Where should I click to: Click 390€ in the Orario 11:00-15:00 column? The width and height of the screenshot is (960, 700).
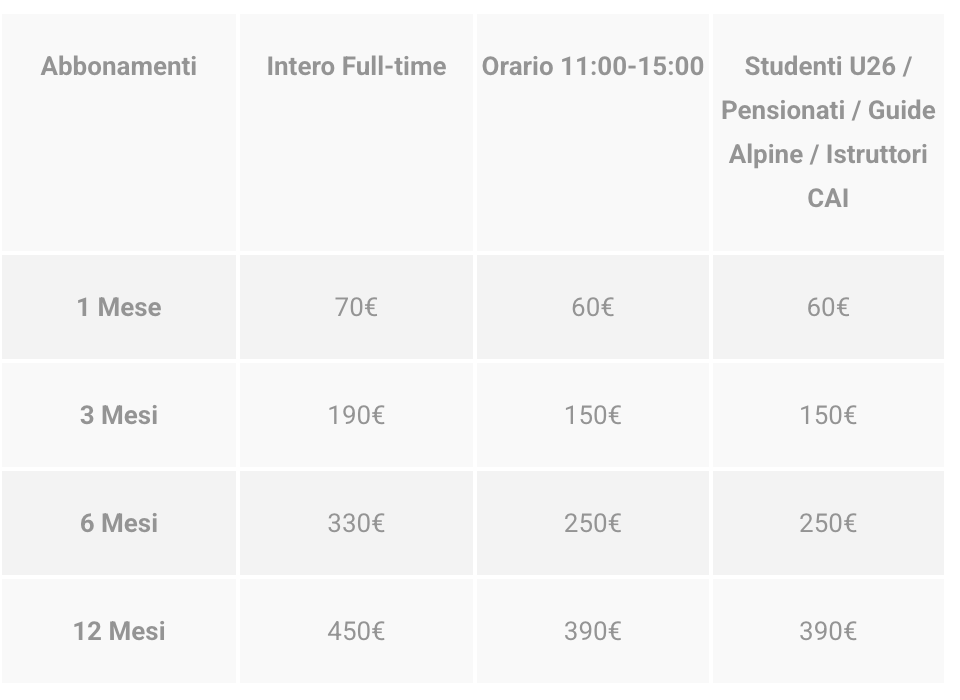tap(592, 631)
